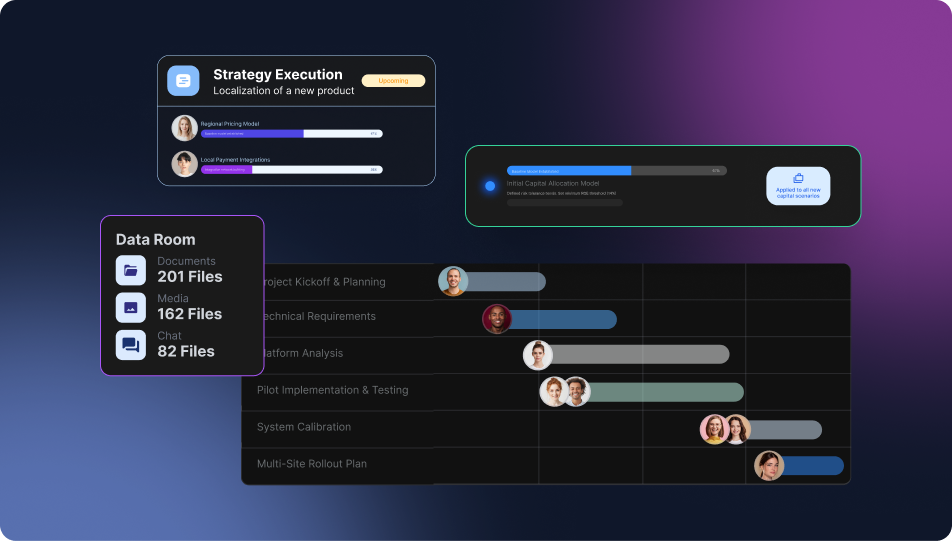Open the Media image icon
The image size is (952, 541).
(x=131, y=307)
